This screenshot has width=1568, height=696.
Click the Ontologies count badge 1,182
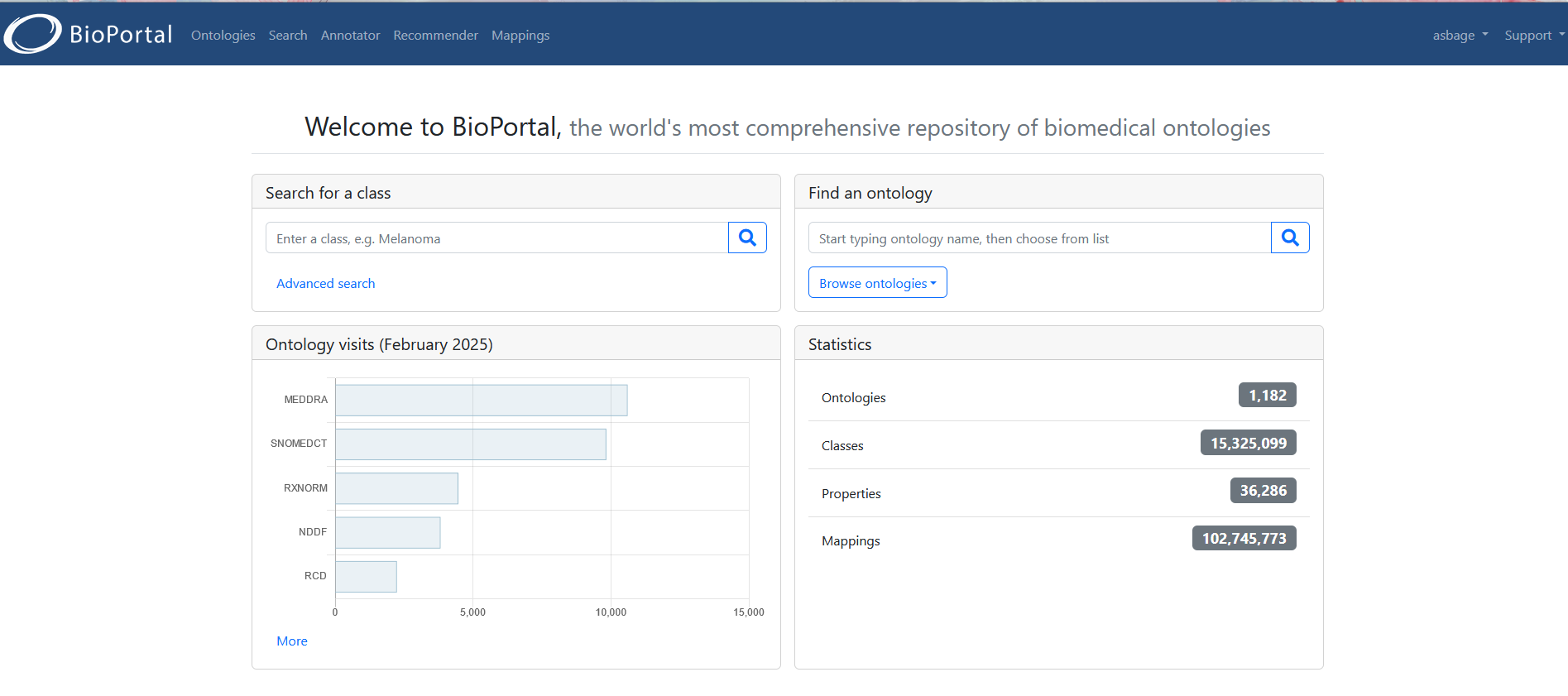(1267, 396)
